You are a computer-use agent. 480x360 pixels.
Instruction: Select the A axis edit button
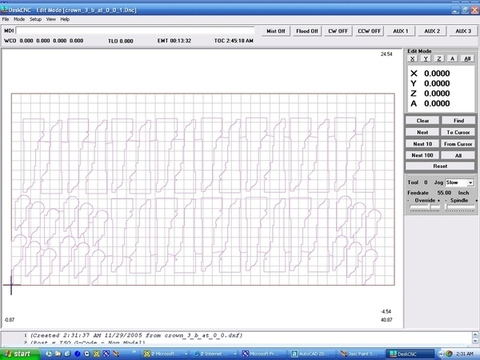[x=452, y=59]
